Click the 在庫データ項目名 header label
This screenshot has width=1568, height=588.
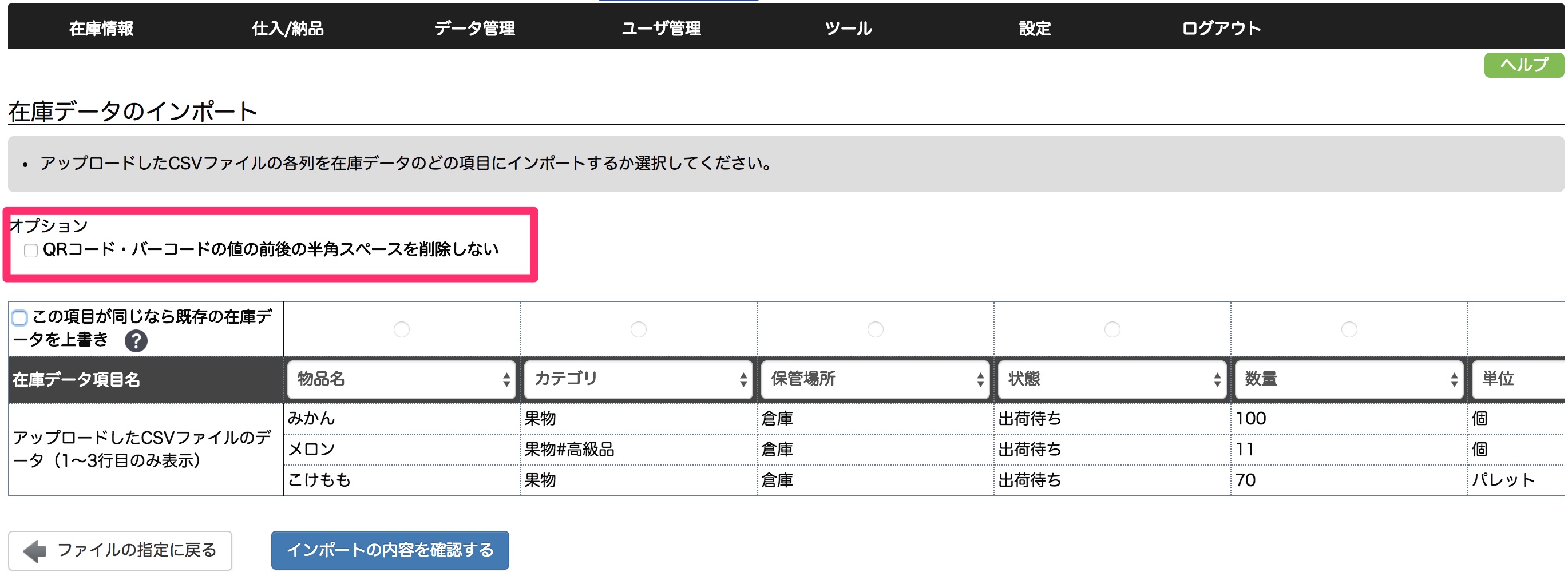pyautogui.click(x=76, y=380)
